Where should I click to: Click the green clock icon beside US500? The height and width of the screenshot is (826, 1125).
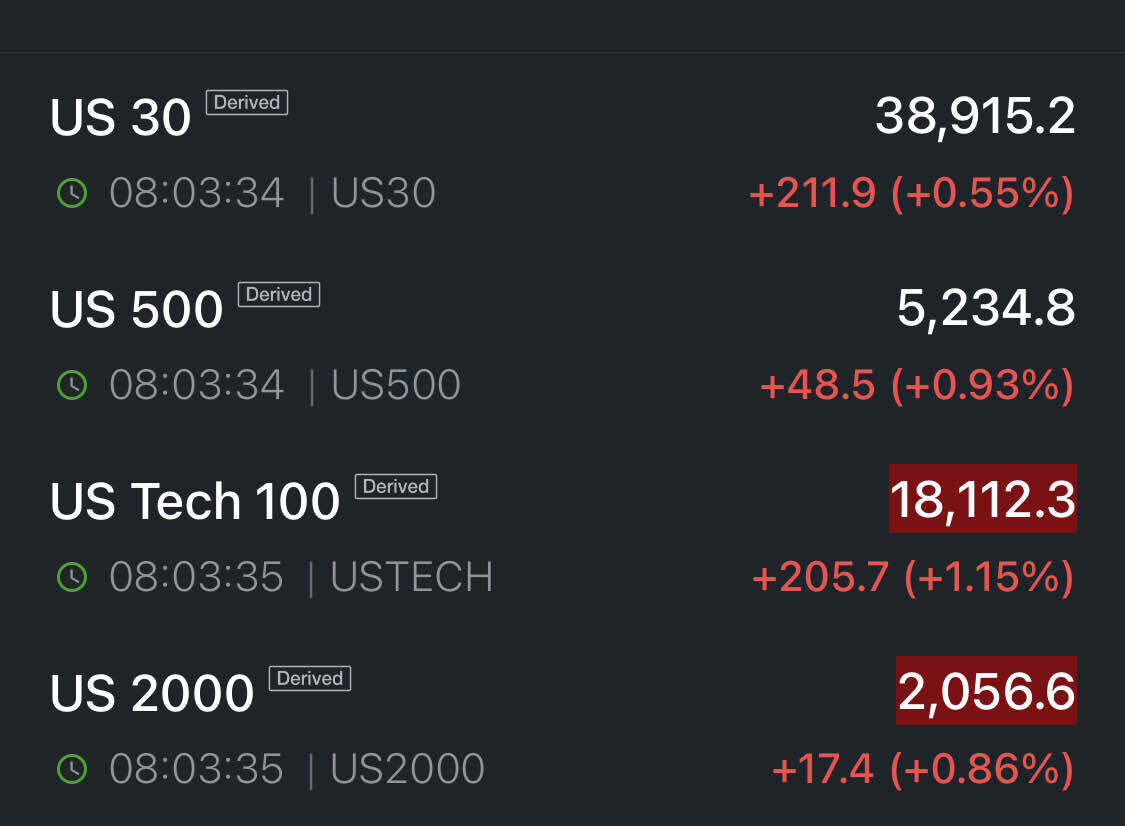pyautogui.click(x=72, y=385)
